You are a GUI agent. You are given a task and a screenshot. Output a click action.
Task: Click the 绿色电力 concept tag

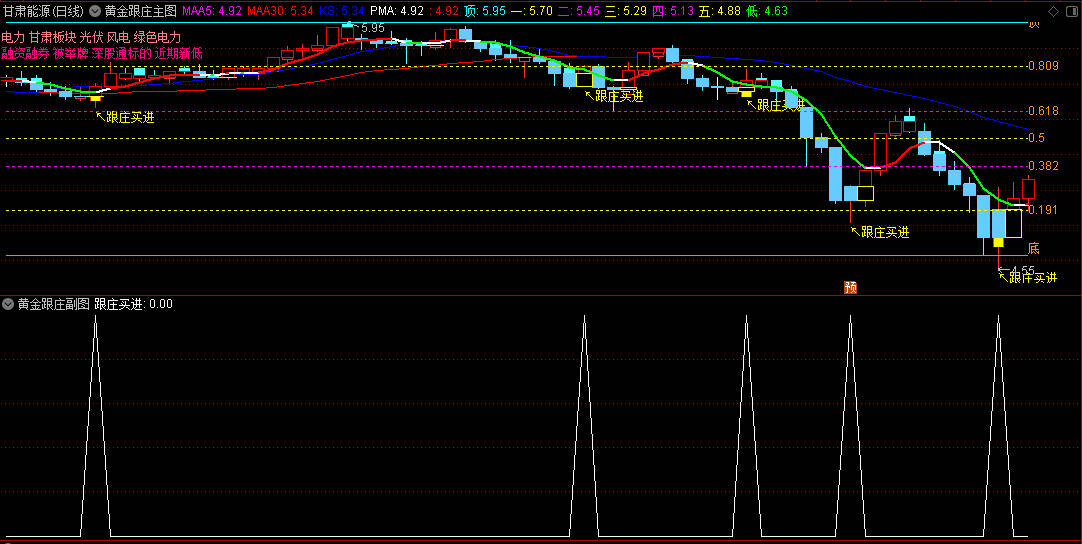click(157, 37)
